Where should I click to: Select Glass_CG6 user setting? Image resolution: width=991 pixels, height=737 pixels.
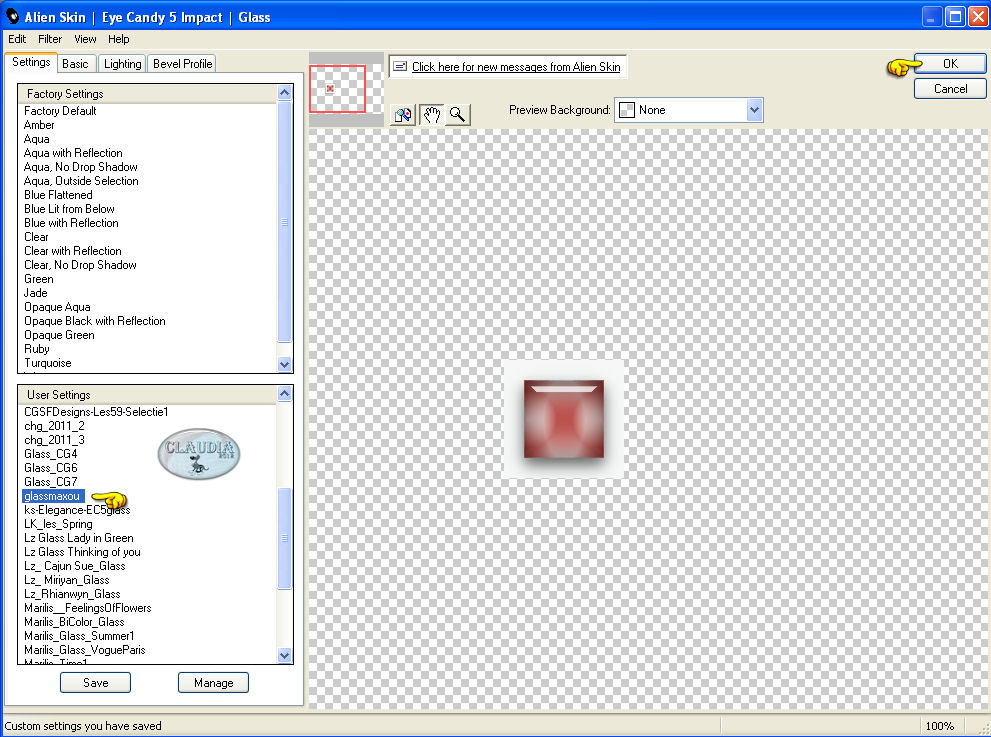coord(51,468)
